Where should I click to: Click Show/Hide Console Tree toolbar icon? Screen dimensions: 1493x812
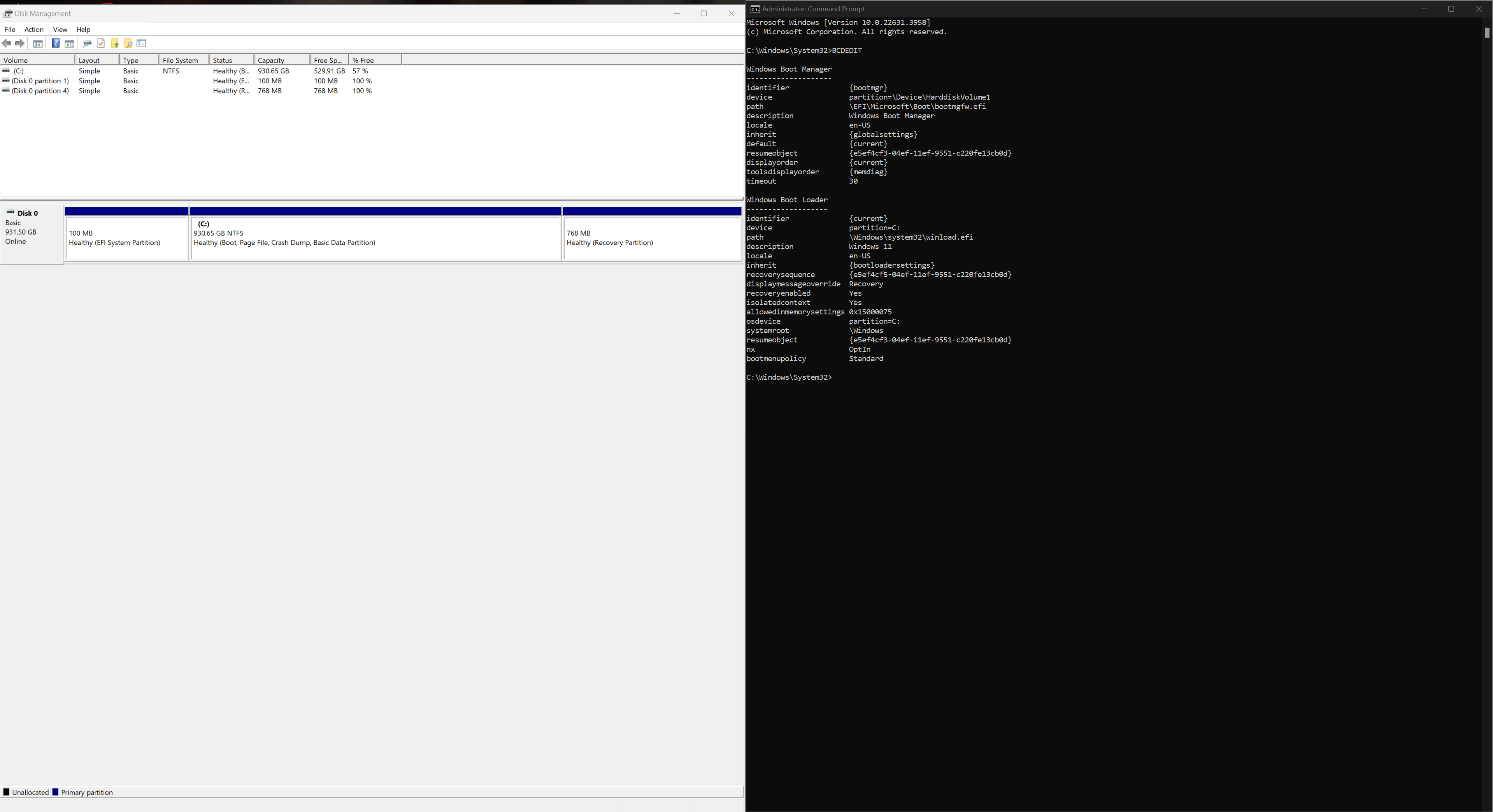coord(38,44)
